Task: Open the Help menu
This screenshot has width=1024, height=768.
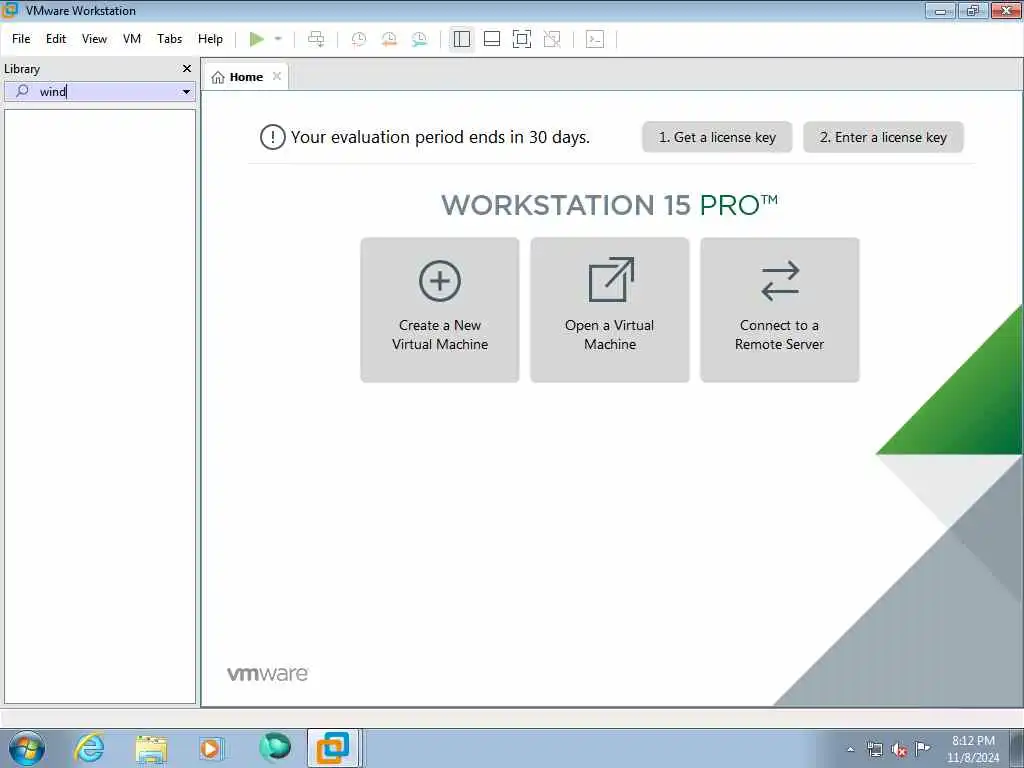Action: pos(210,39)
